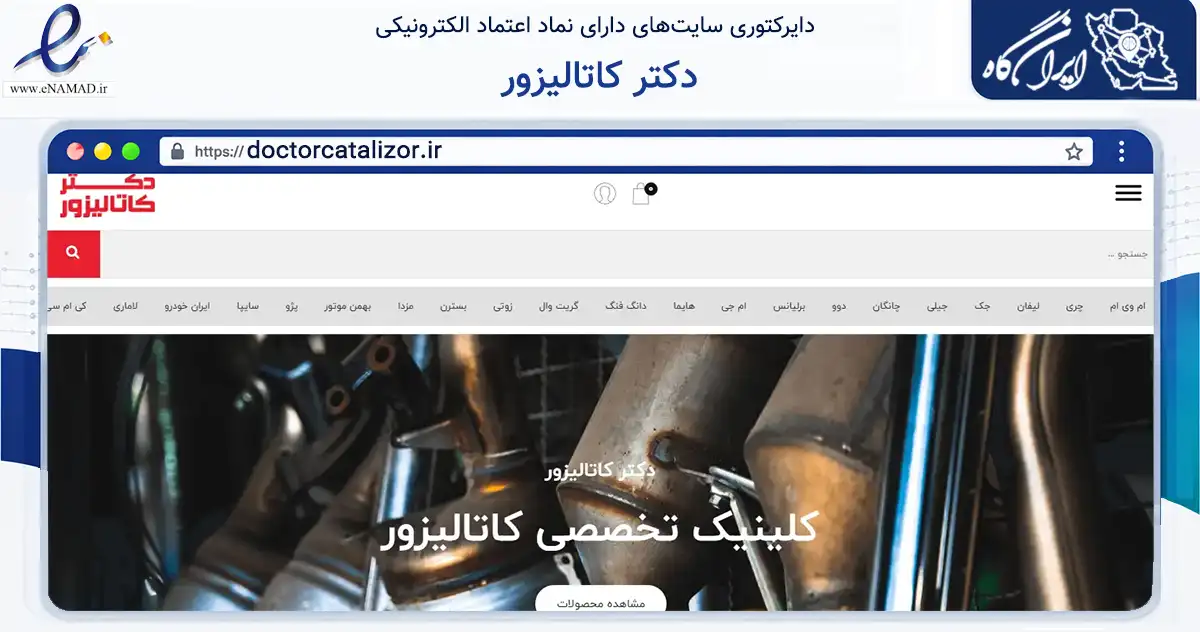This screenshot has height=632, width=1200.
Task: Click the green browser window dot
Action: click(130, 152)
